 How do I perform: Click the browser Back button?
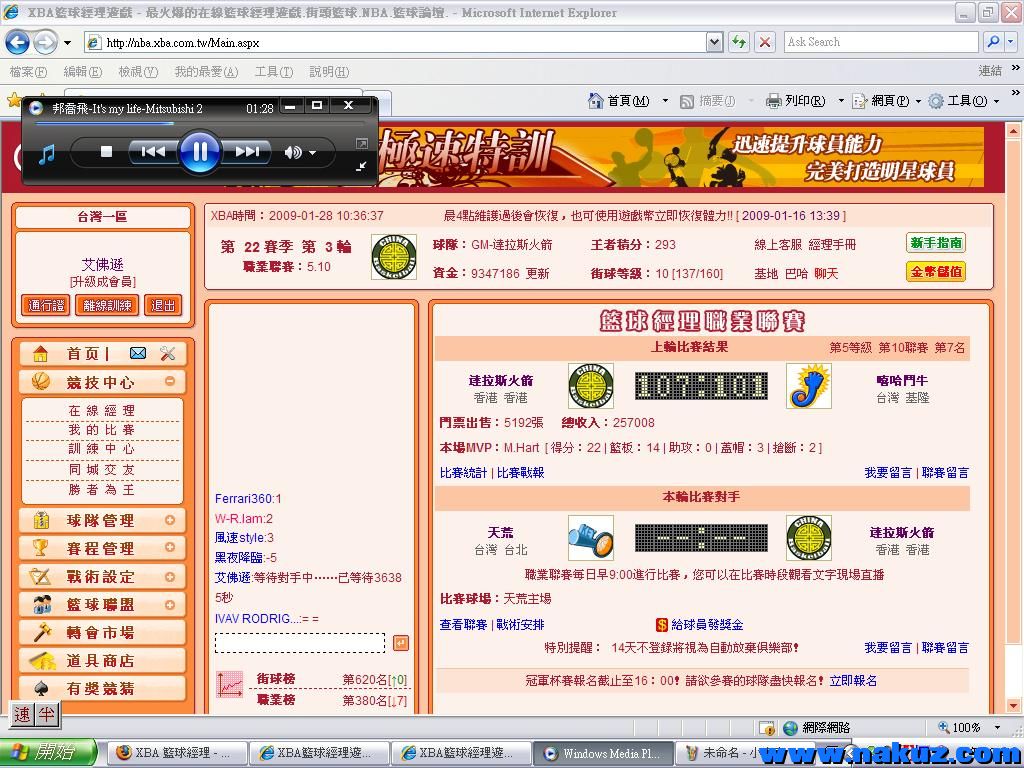pos(18,43)
